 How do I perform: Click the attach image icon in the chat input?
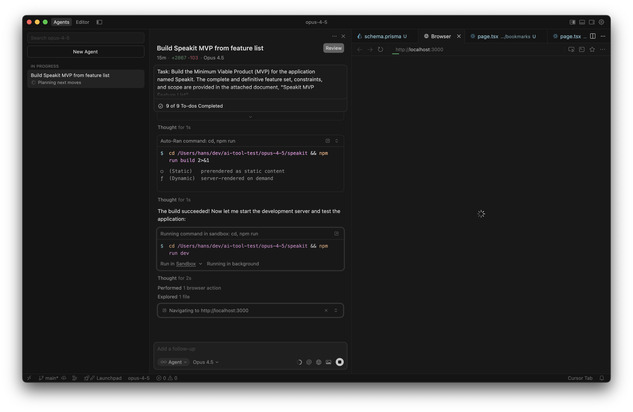point(329,362)
